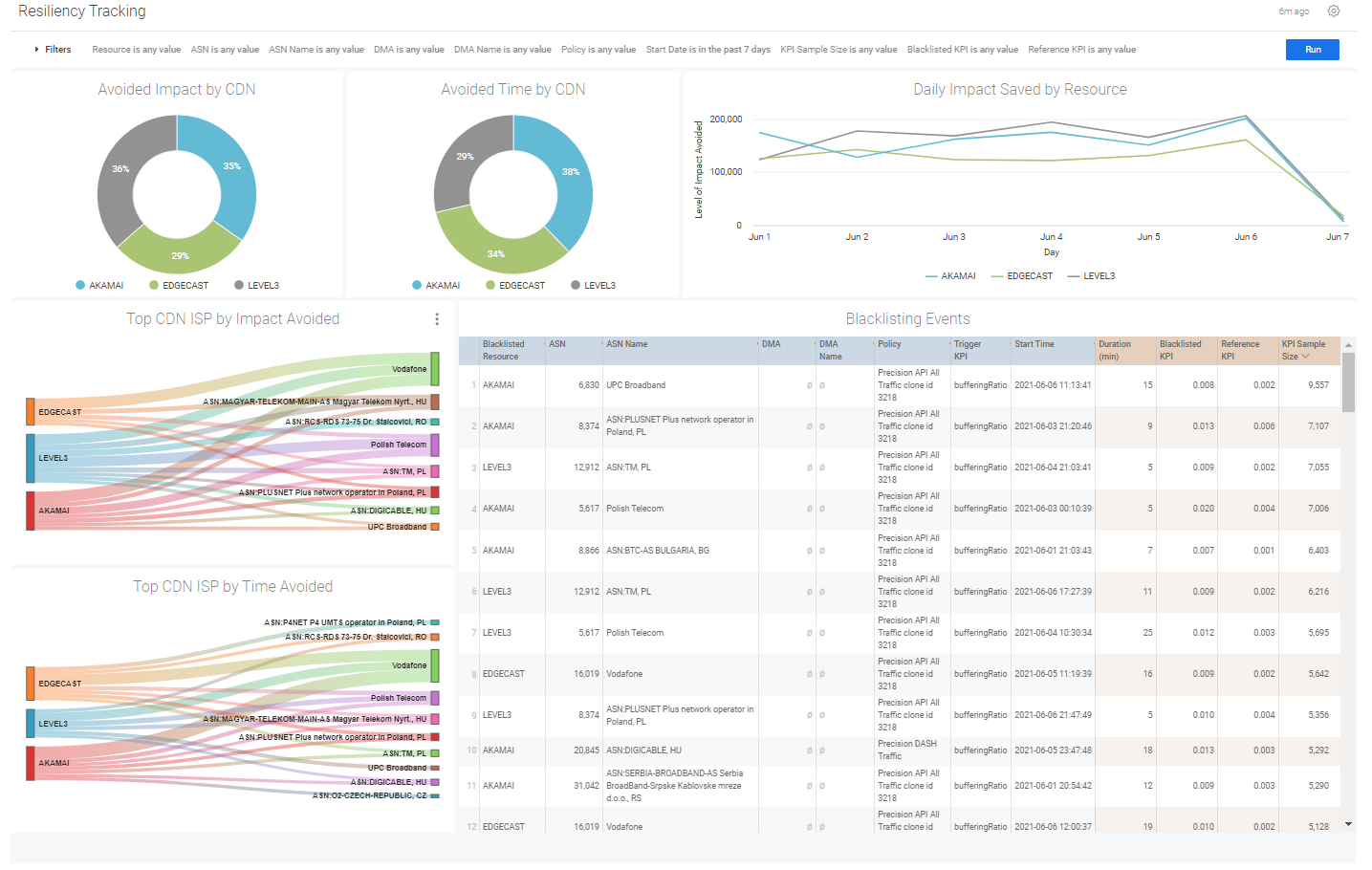
Task: Open the 'Resource is any value' filter
Action: [136, 49]
